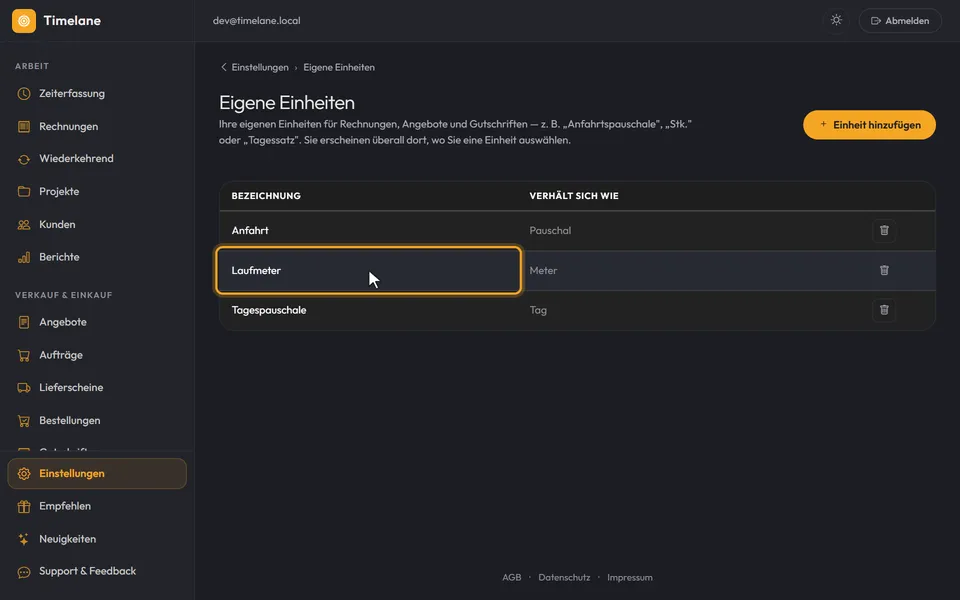Click the Einstellungen gear icon

tap(24, 474)
